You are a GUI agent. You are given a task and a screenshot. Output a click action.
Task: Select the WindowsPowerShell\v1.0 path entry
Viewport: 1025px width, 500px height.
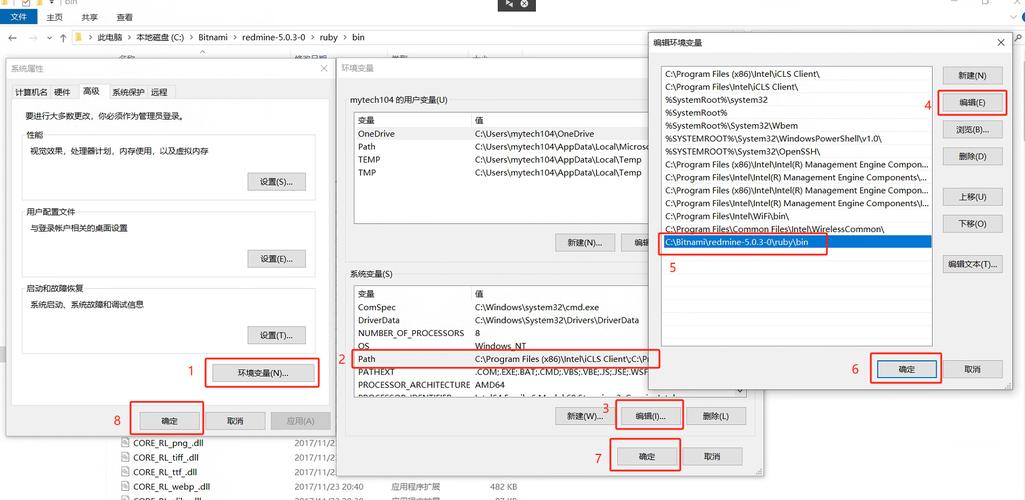tap(797, 139)
